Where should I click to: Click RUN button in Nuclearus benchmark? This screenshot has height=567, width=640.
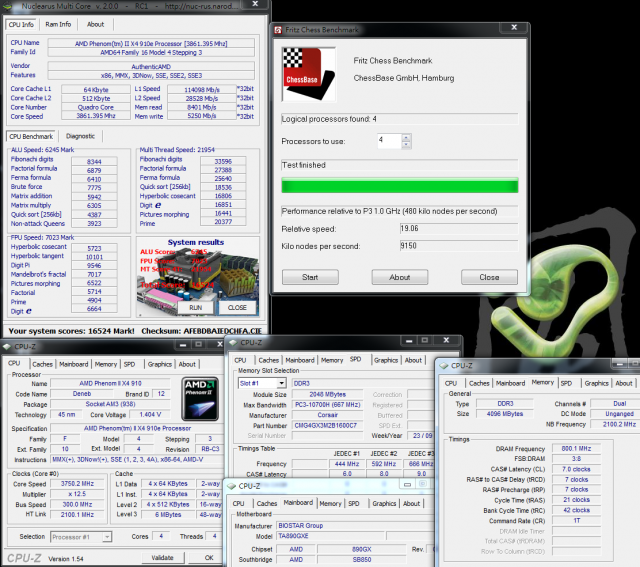point(196,308)
